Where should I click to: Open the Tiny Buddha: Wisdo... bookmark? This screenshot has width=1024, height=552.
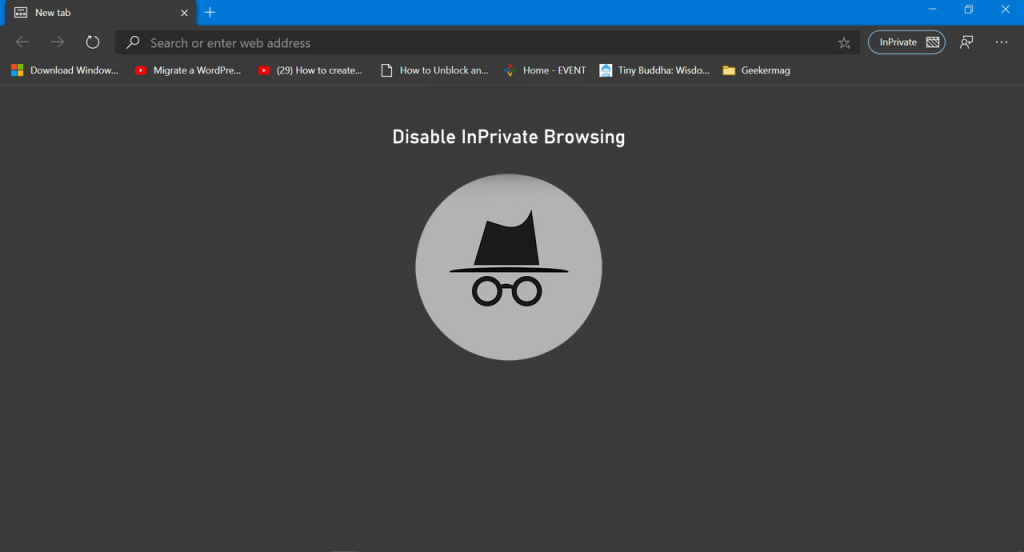click(x=654, y=71)
